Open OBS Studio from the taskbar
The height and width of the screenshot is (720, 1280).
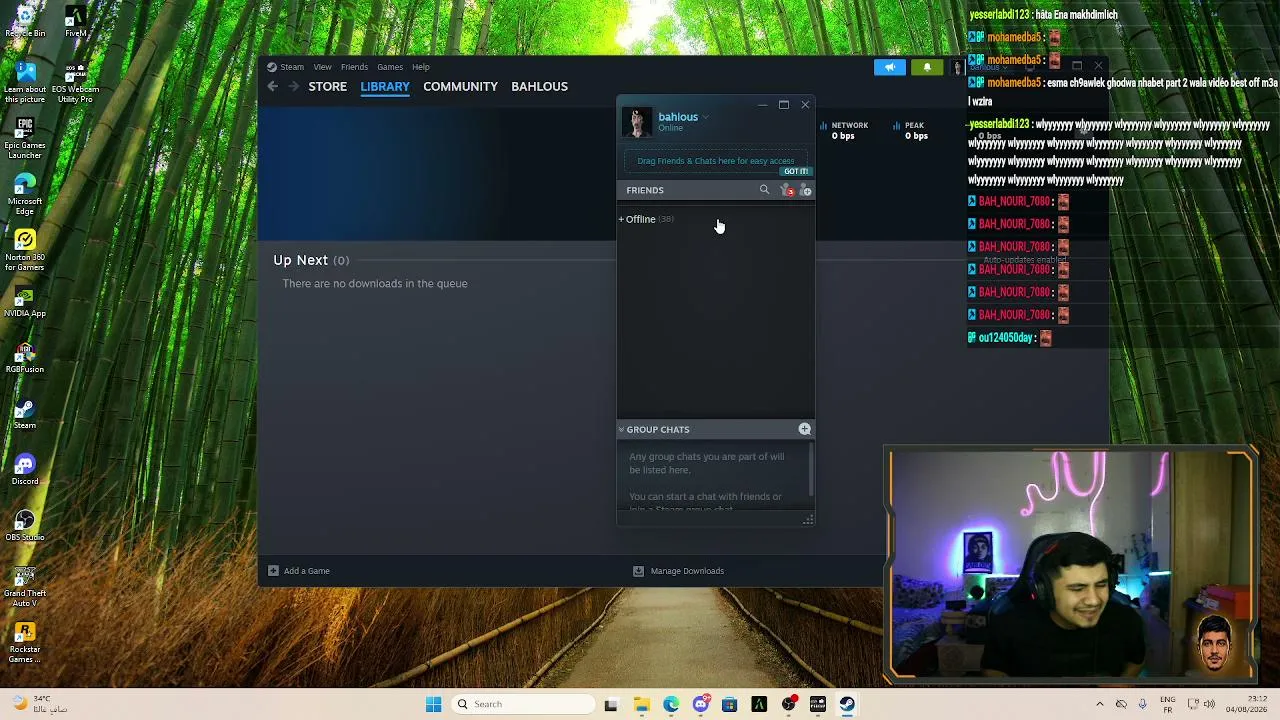(x=789, y=704)
